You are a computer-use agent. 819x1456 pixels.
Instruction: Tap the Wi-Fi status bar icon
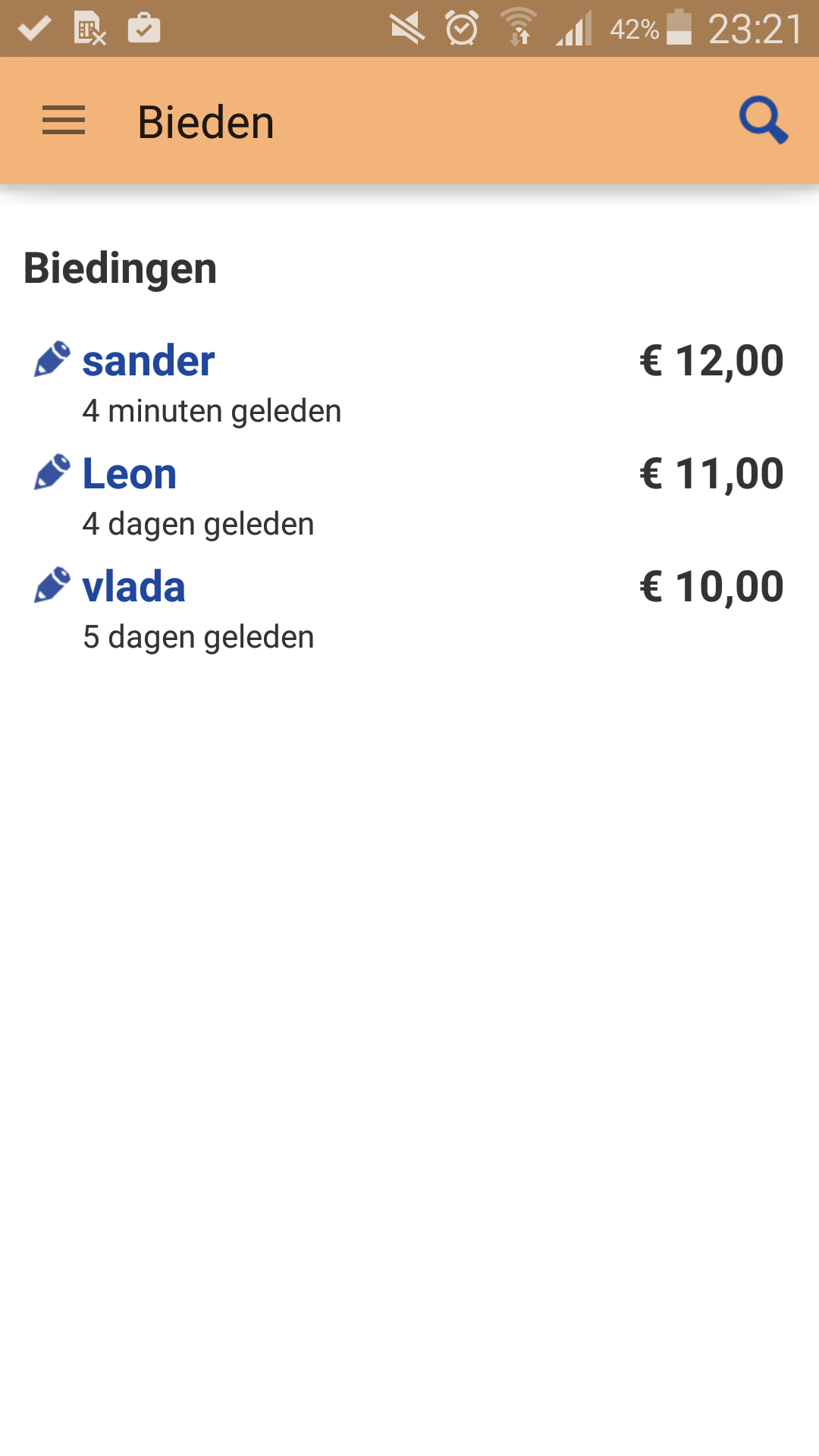click(x=519, y=29)
